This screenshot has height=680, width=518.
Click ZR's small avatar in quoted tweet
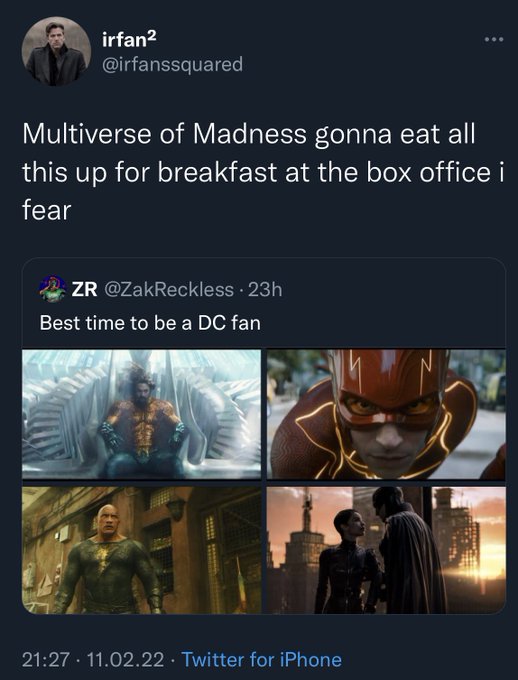click(52, 289)
